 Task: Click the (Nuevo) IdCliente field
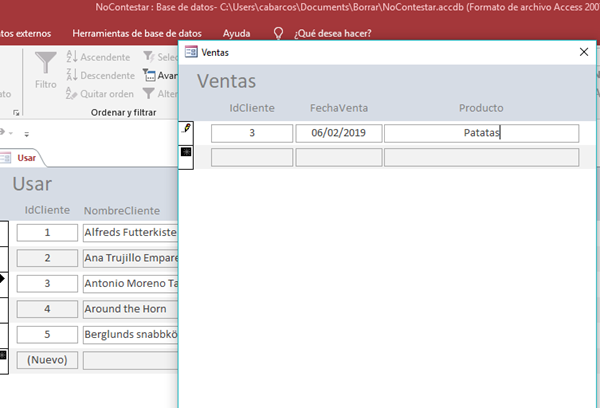tap(46, 358)
